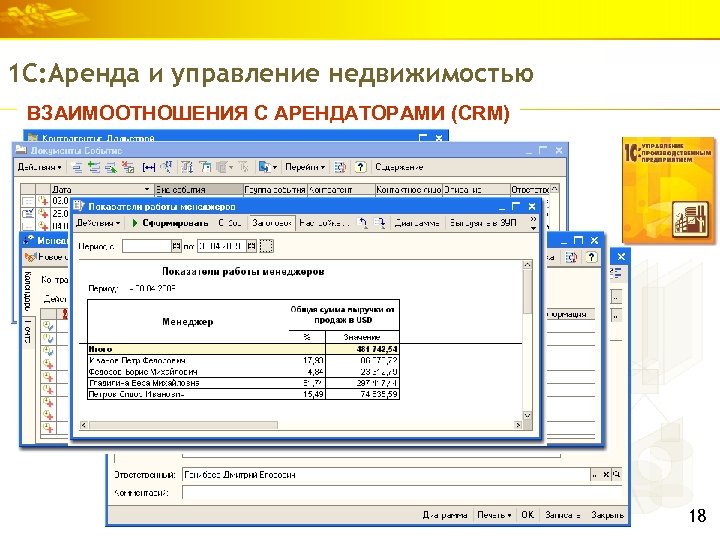Click the Группа события column header
Screen dimensions: 720x540
coord(275,190)
